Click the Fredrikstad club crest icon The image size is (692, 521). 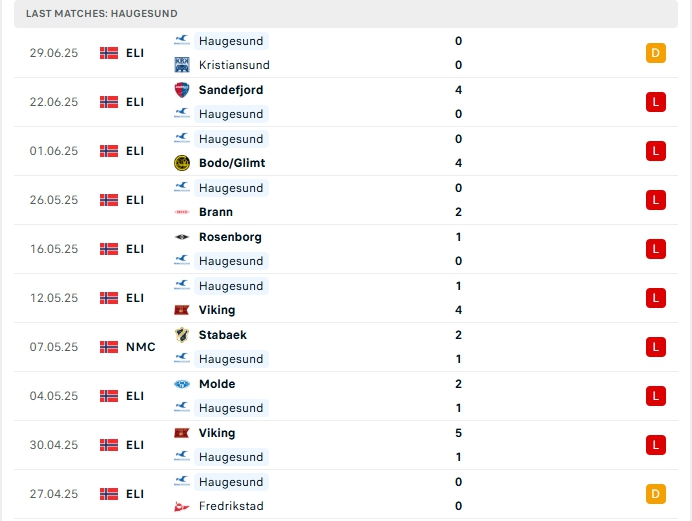click(x=182, y=506)
